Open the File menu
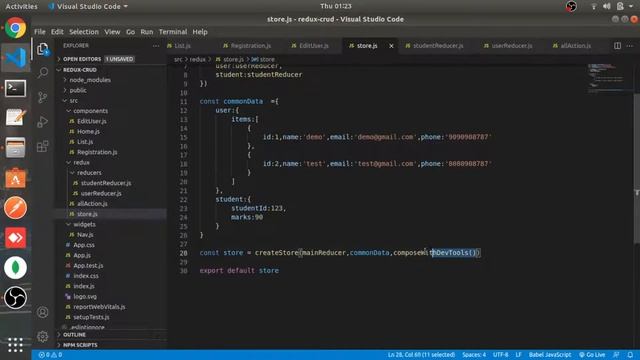The width and height of the screenshot is (640, 360). click(40, 32)
